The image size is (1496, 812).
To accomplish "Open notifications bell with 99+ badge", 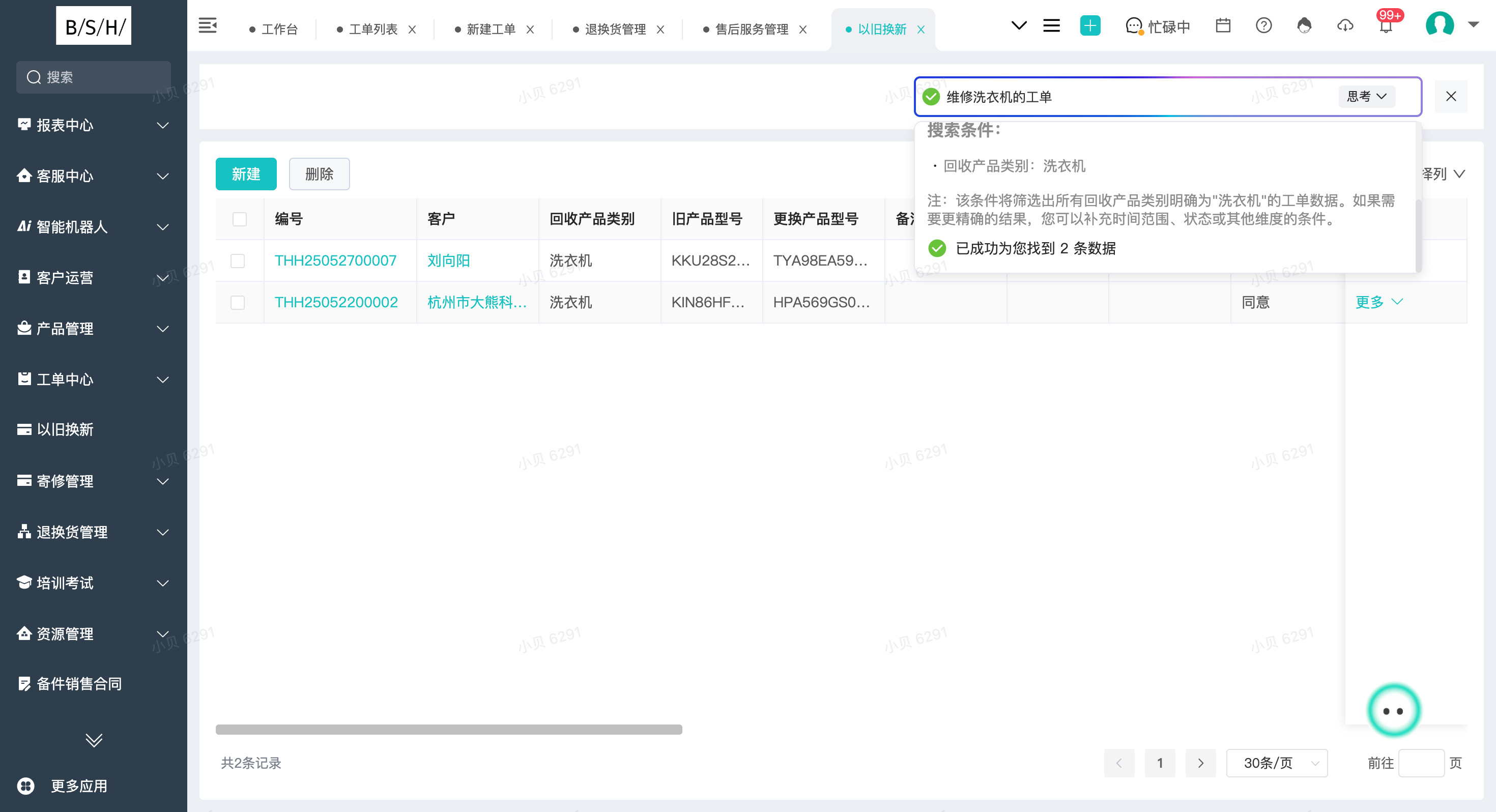I will [x=1386, y=25].
